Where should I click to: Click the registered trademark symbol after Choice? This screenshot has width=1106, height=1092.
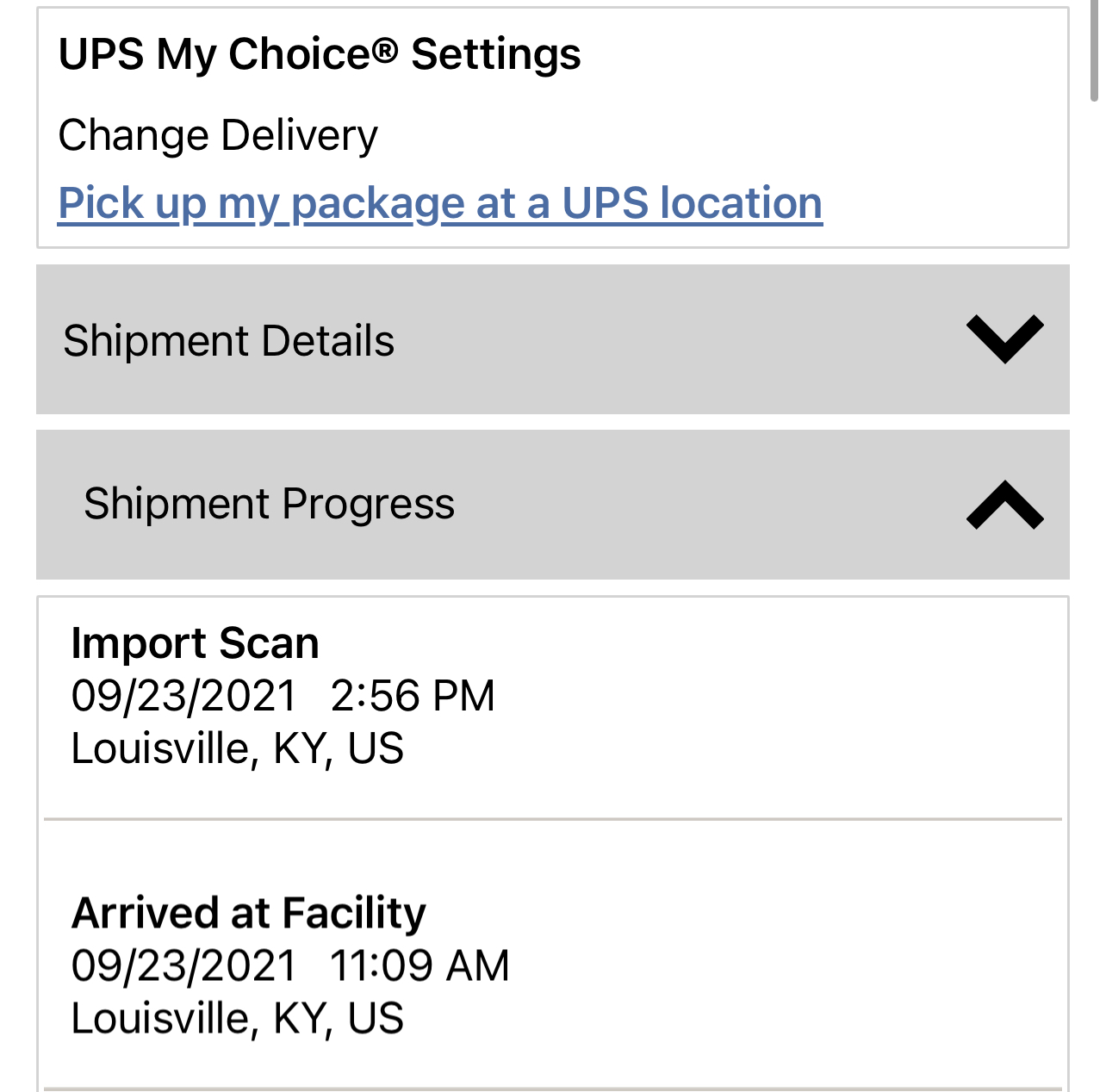[385, 50]
